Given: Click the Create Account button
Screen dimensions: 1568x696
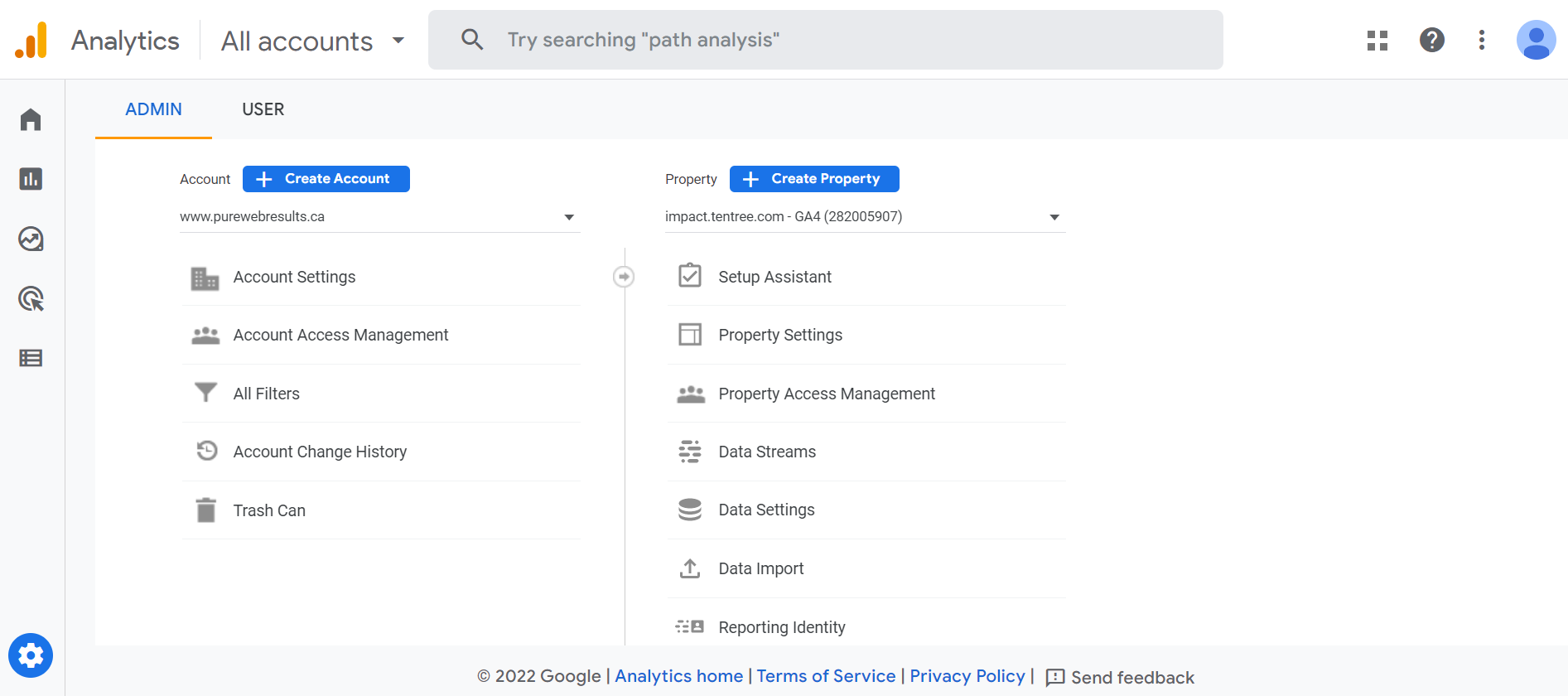Looking at the screenshot, I should click(326, 179).
